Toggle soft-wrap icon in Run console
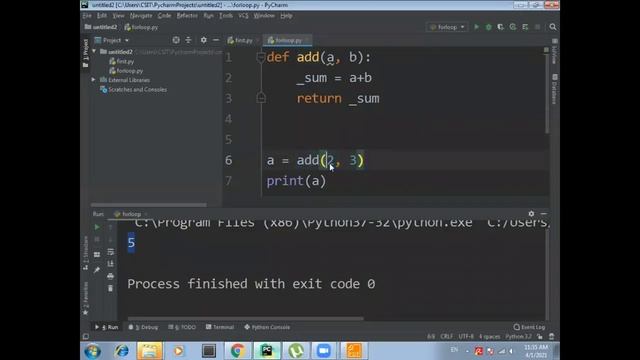Viewport: 640px width, 360px height. coord(111,252)
